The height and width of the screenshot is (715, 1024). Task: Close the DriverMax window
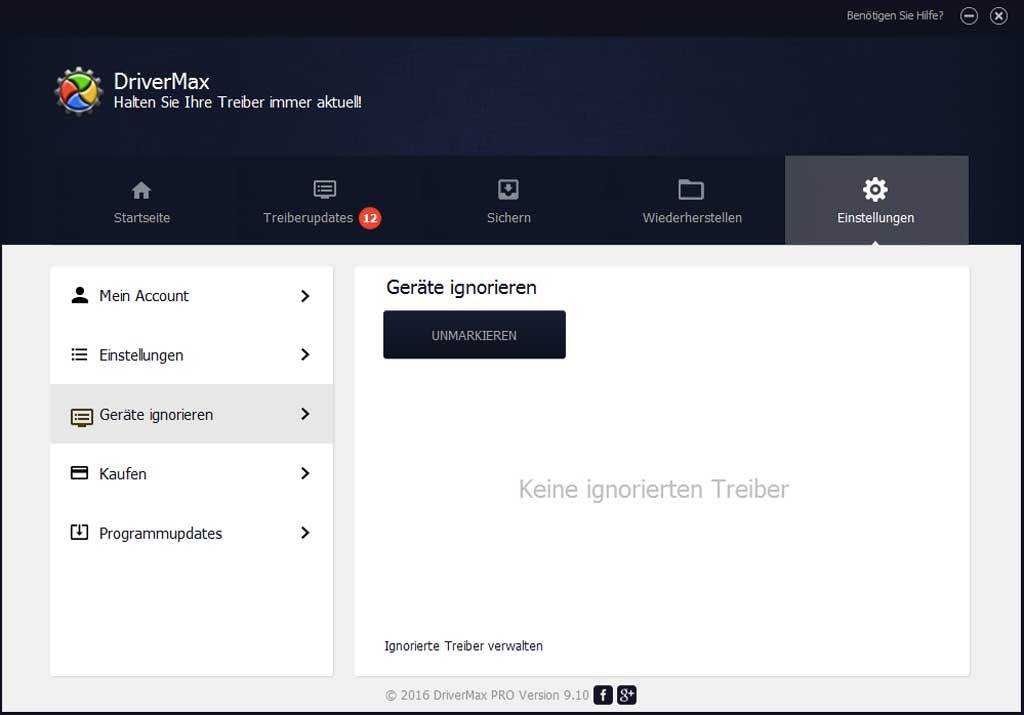[999, 16]
